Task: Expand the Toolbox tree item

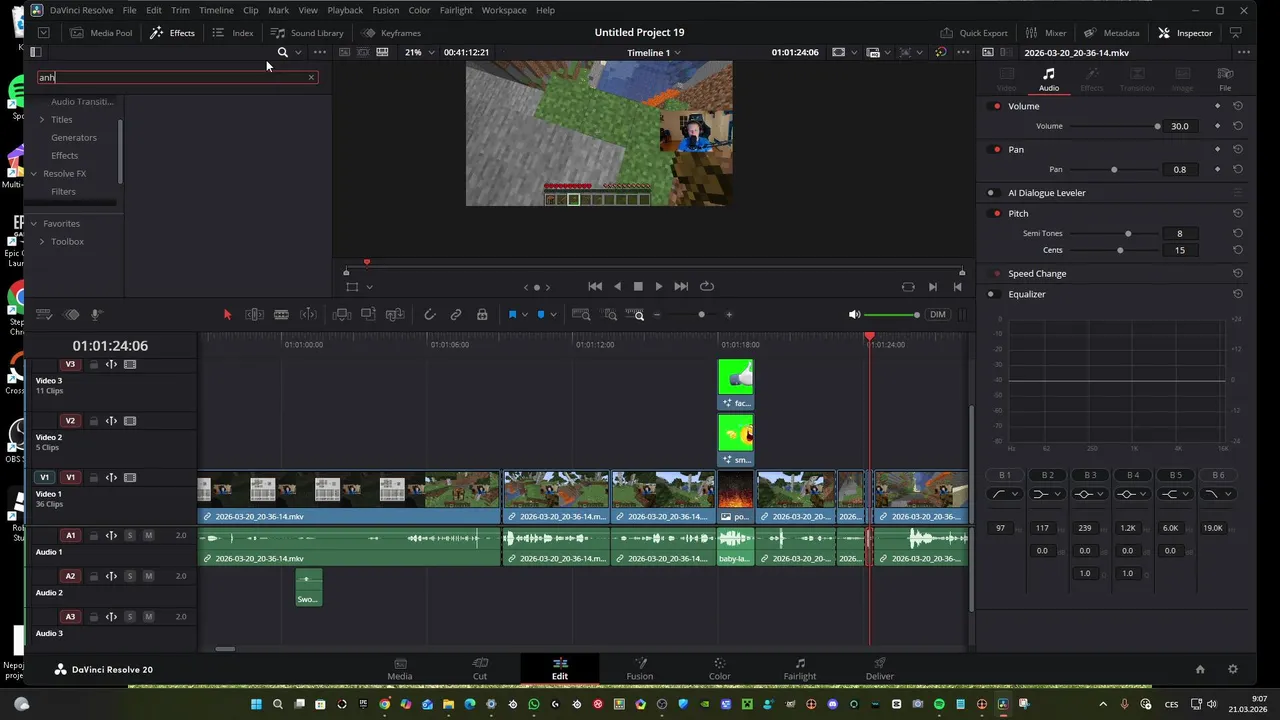Action: [x=42, y=242]
